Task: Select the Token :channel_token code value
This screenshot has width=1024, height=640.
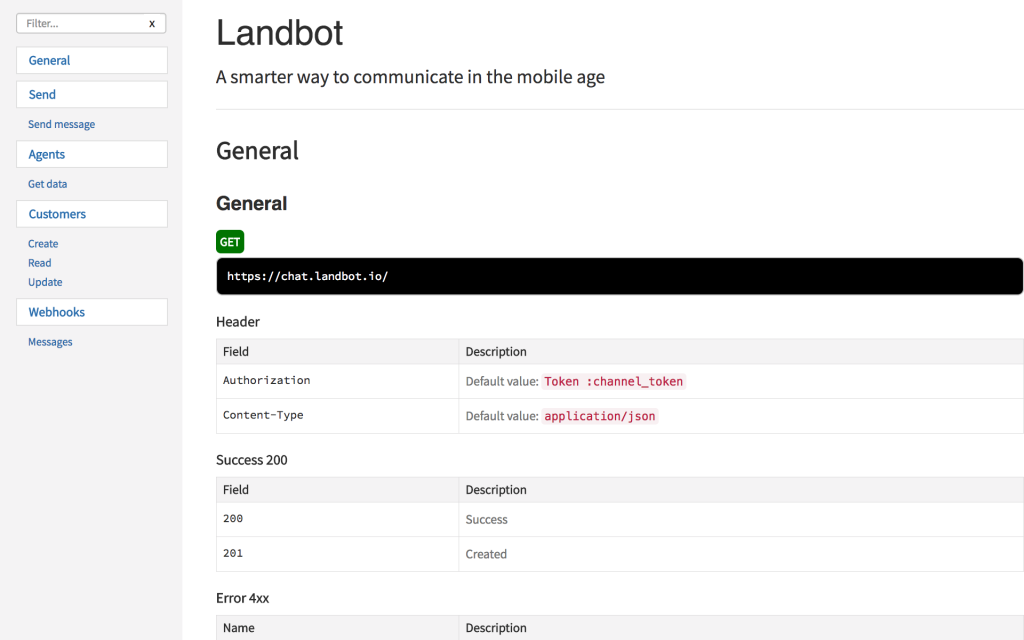Action: pyautogui.click(x=613, y=381)
